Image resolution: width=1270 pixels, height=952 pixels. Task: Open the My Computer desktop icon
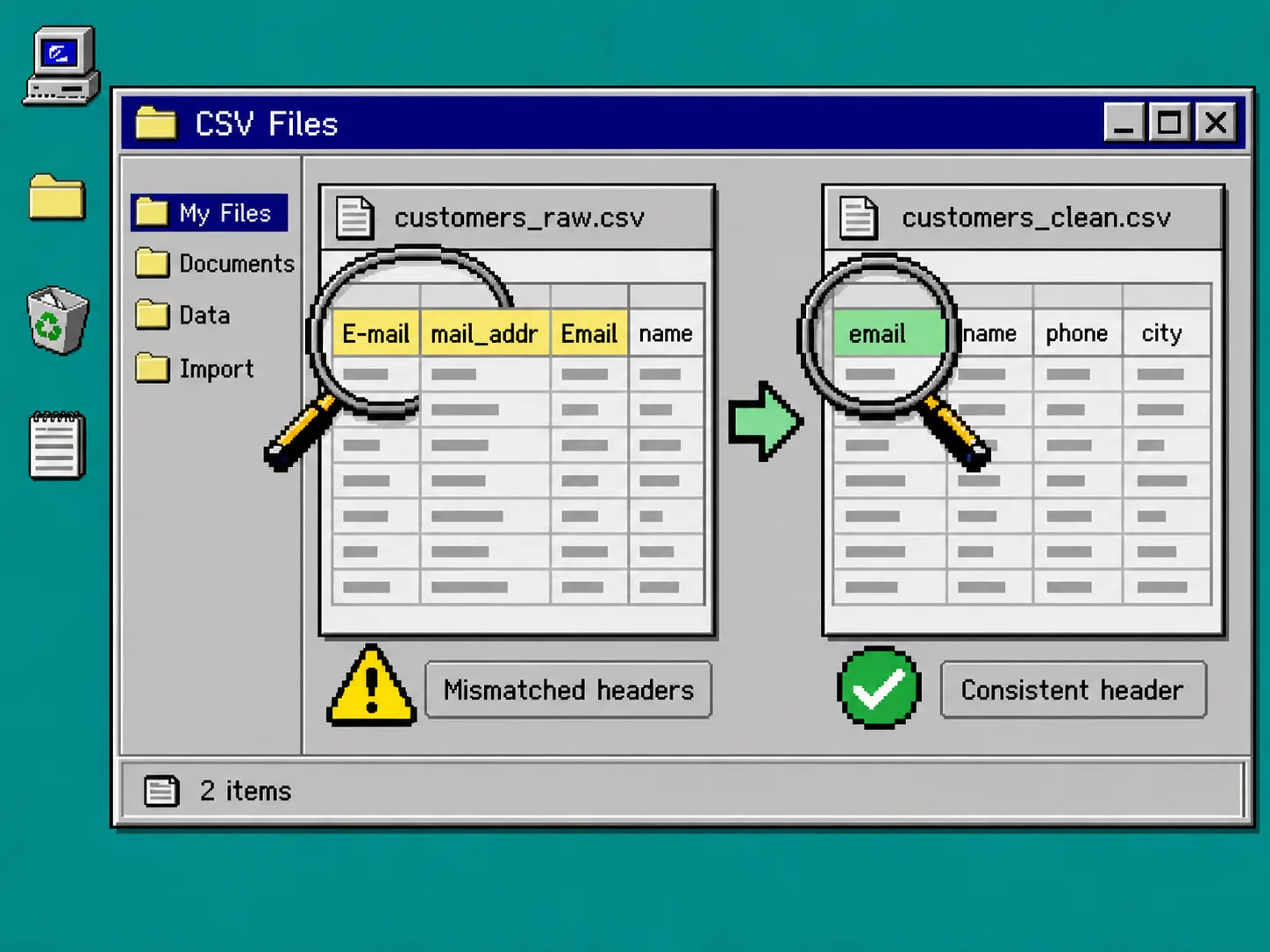[x=61, y=67]
